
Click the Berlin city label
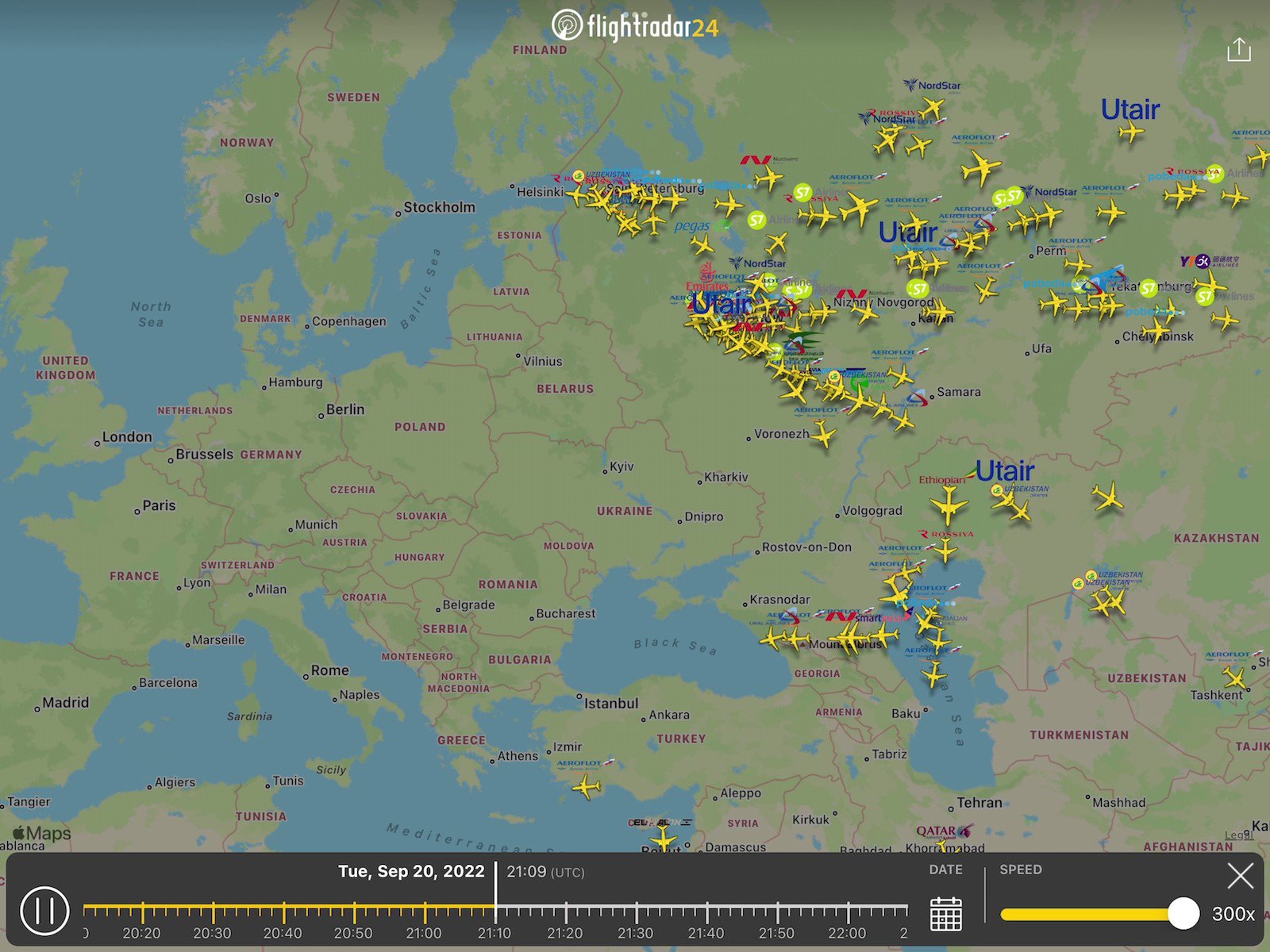345,409
